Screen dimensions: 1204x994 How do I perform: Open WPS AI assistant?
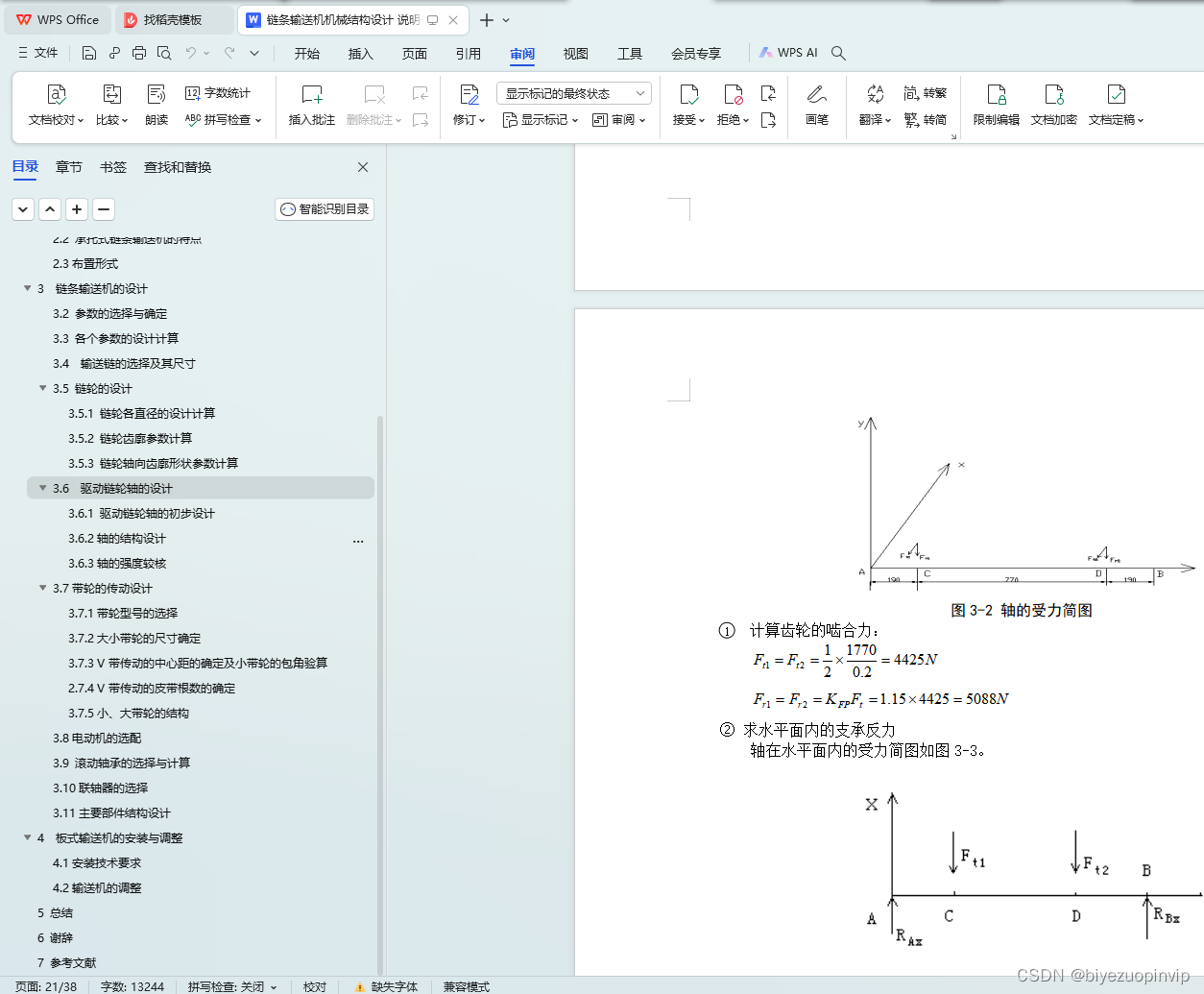coord(788,53)
